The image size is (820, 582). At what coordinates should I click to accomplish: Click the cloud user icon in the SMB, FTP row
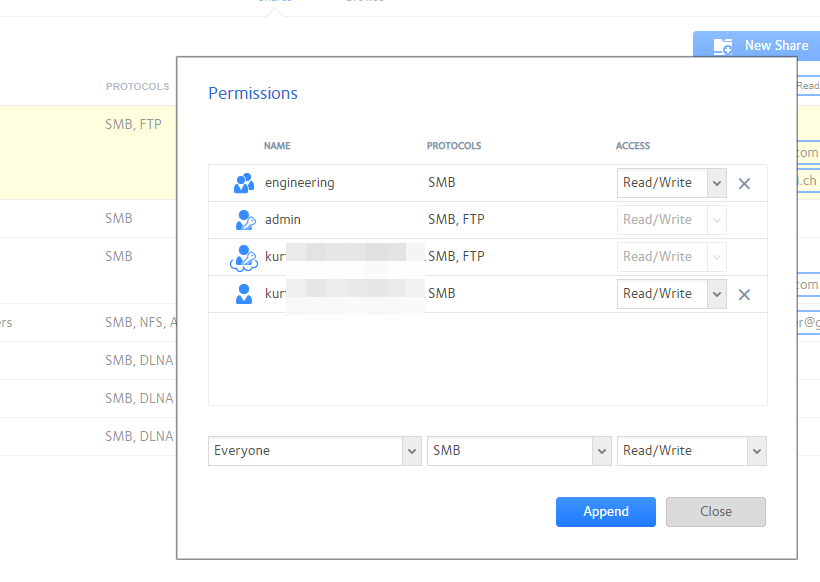point(244,258)
